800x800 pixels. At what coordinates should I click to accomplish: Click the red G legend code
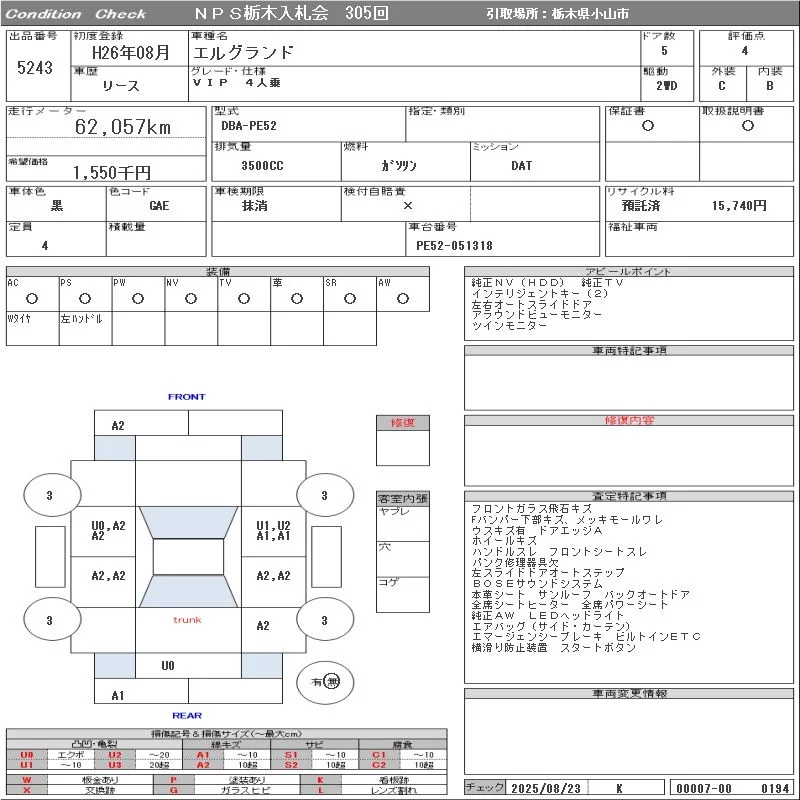[173, 790]
